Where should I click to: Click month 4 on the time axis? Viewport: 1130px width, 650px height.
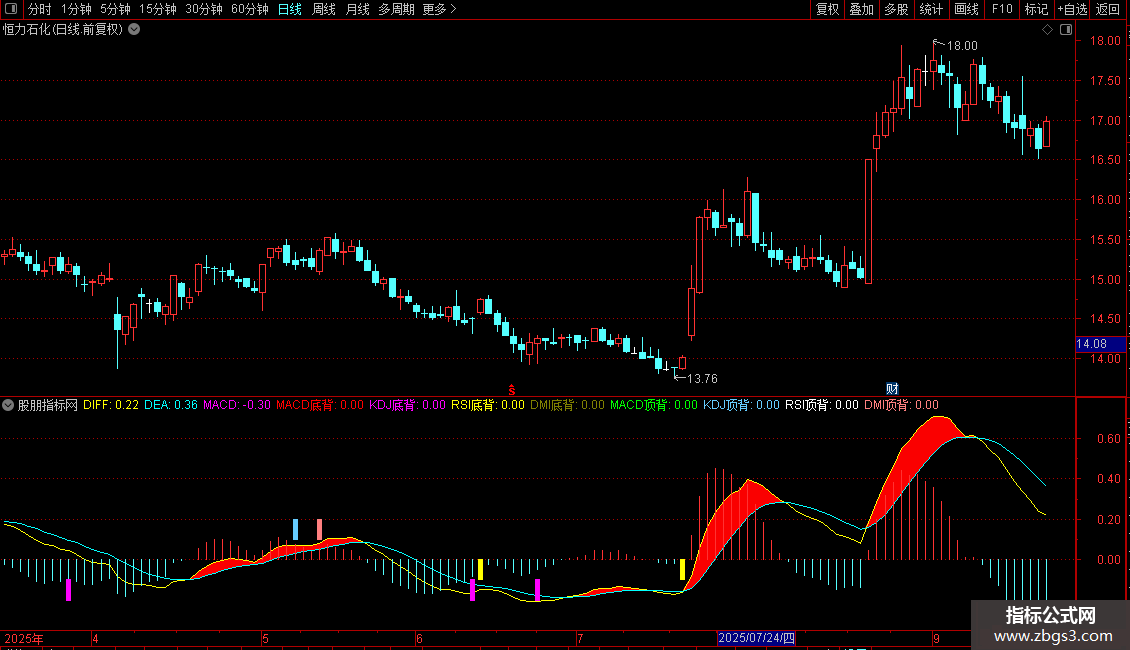click(95, 638)
